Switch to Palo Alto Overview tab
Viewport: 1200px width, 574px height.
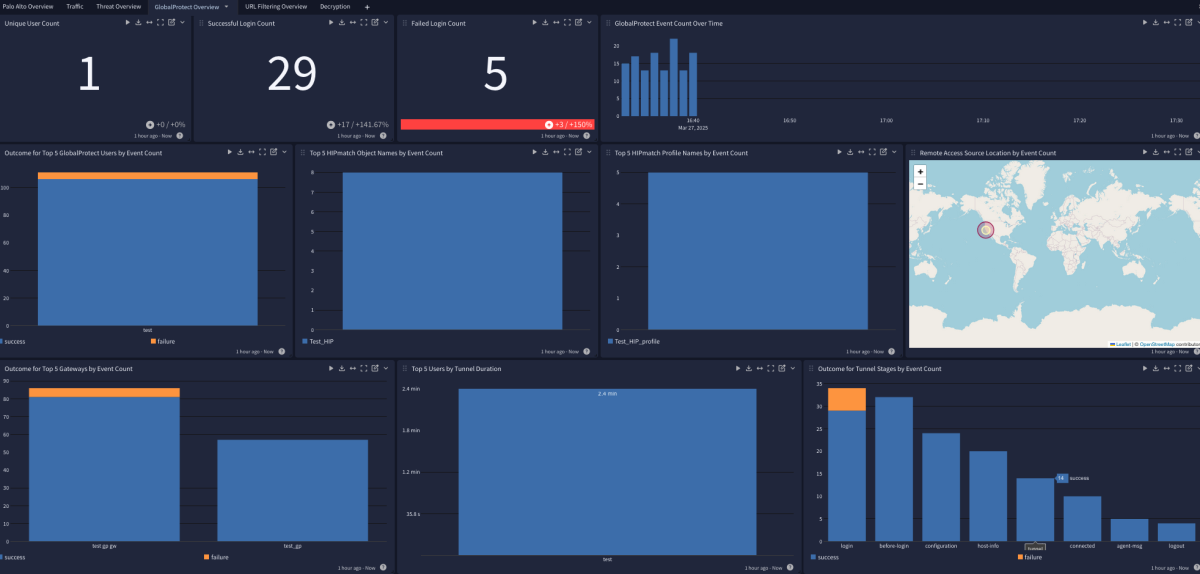click(x=28, y=6)
